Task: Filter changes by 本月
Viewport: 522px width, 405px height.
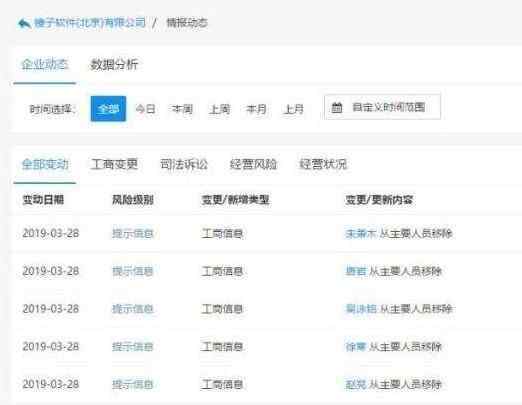Action: point(256,109)
